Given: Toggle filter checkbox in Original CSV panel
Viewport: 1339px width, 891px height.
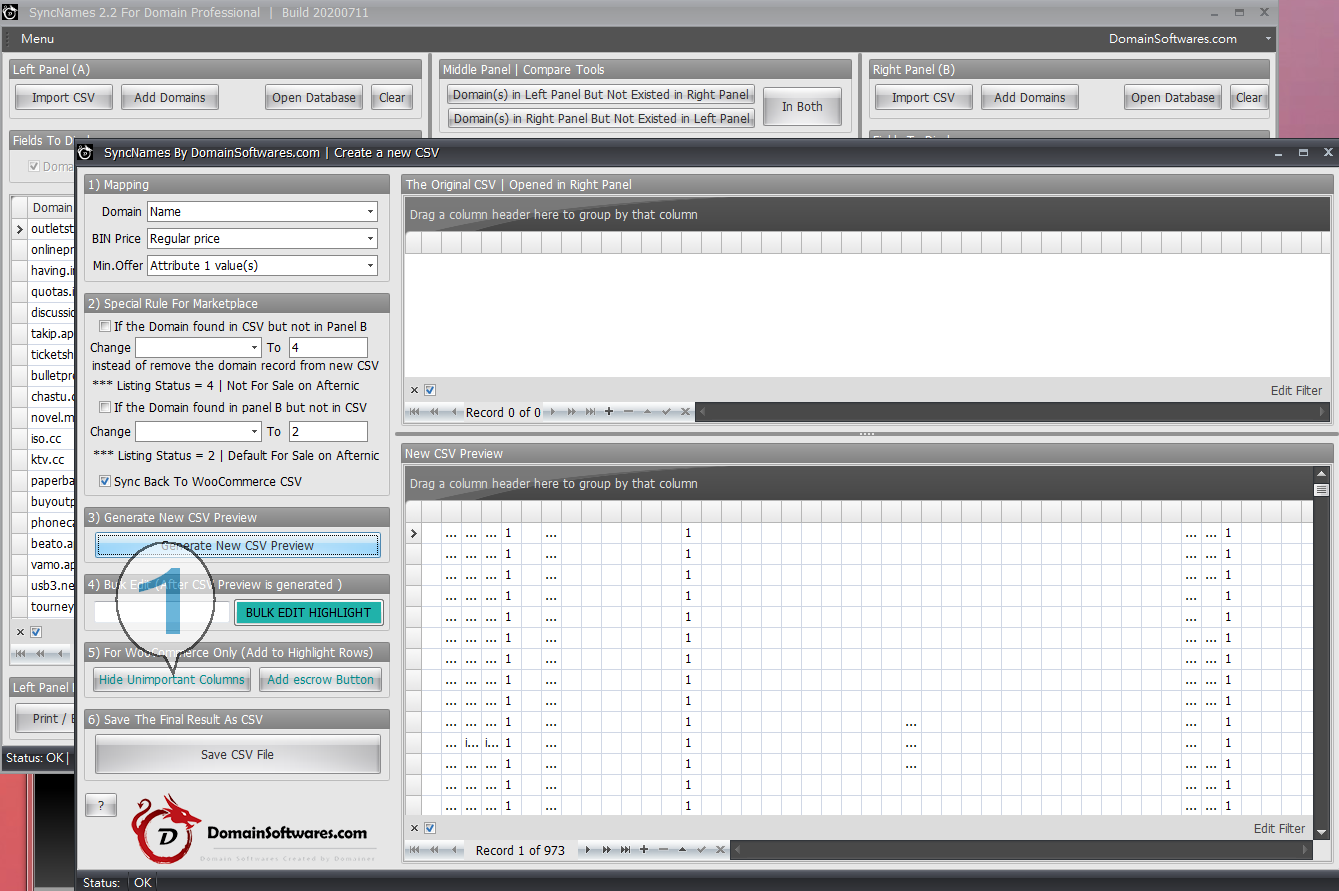Looking at the screenshot, I should tap(430, 390).
